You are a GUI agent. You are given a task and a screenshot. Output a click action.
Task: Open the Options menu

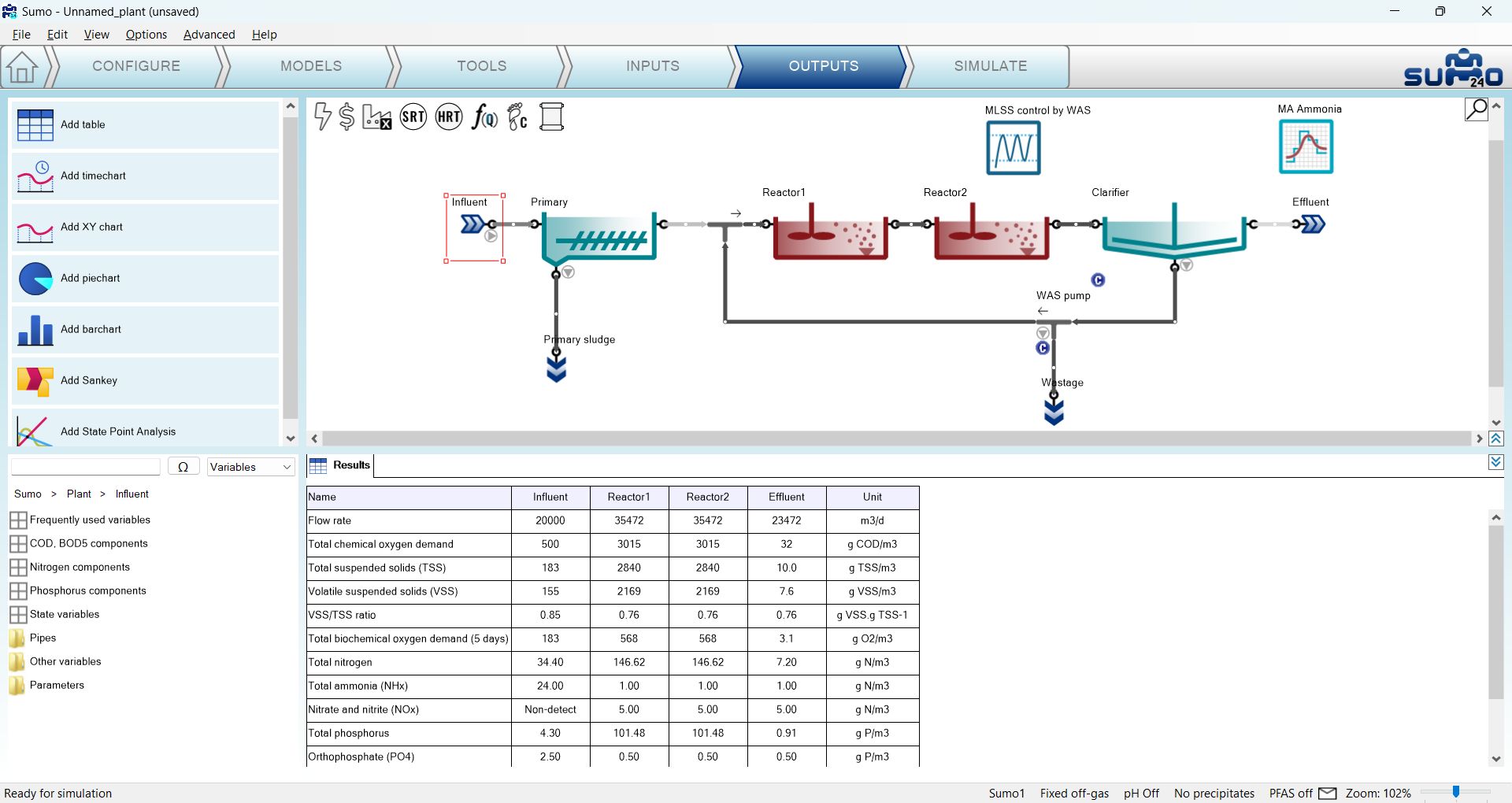coord(146,35)
